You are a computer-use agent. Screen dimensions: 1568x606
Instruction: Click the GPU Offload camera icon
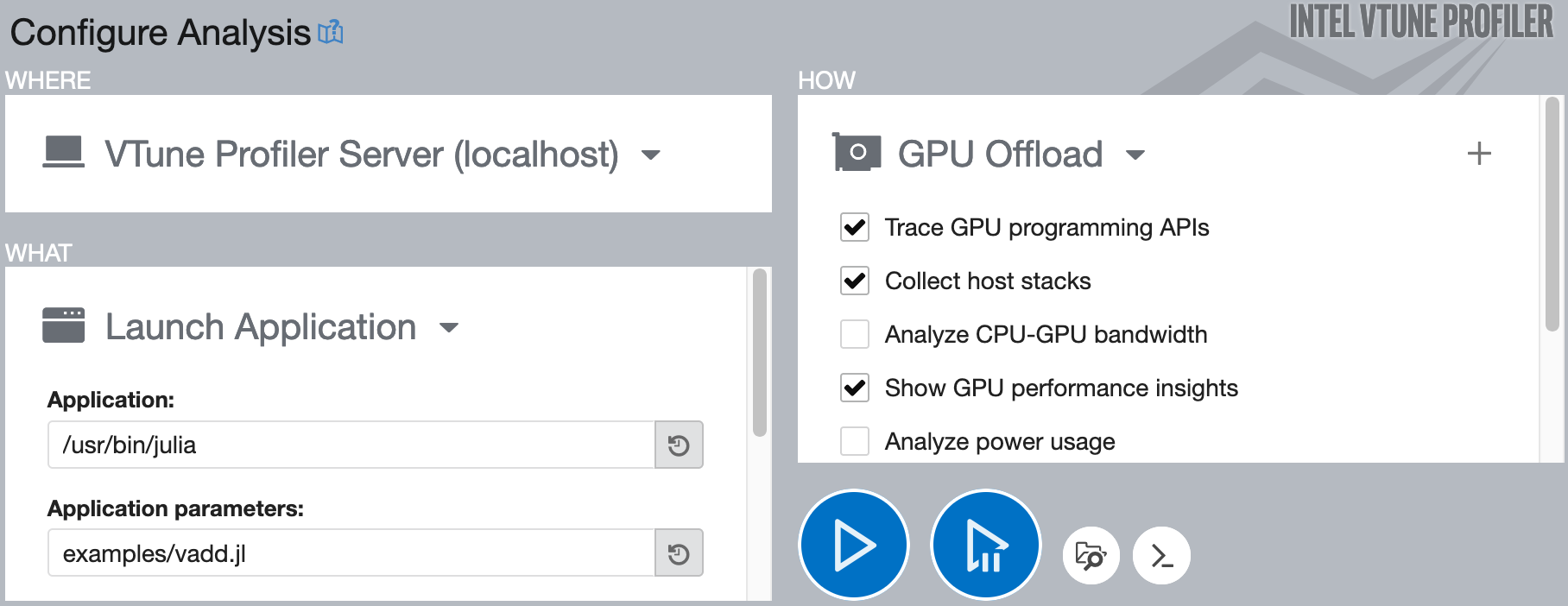click(857, 153)
